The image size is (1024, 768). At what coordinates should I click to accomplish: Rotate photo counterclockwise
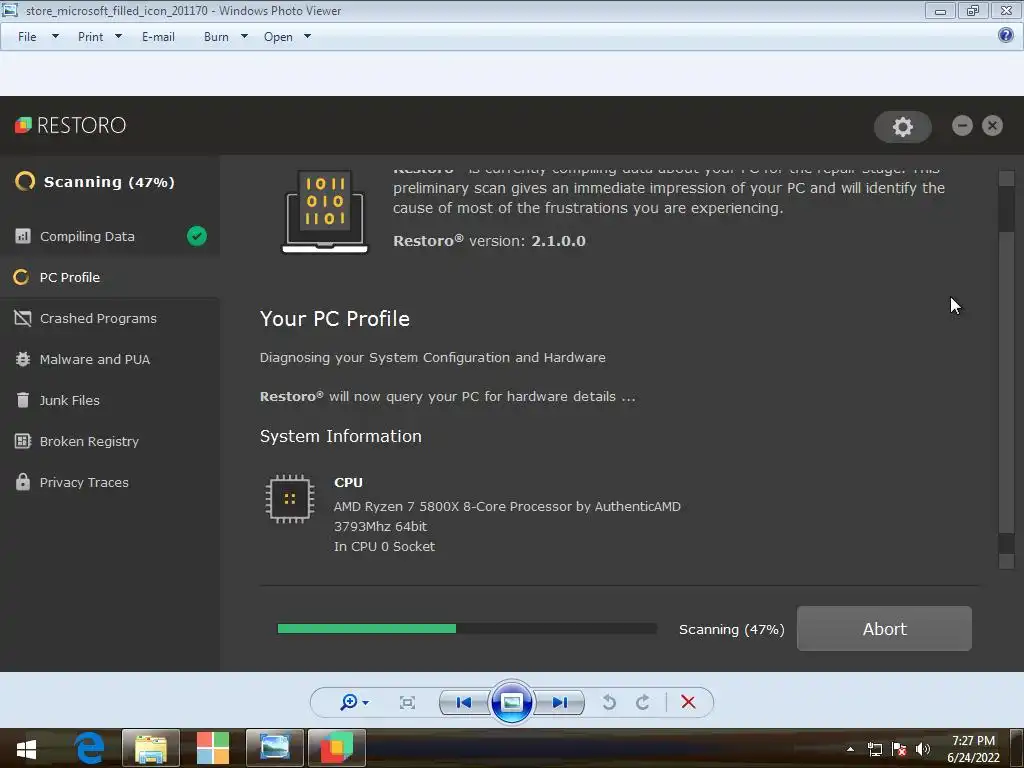click(609, 703)
